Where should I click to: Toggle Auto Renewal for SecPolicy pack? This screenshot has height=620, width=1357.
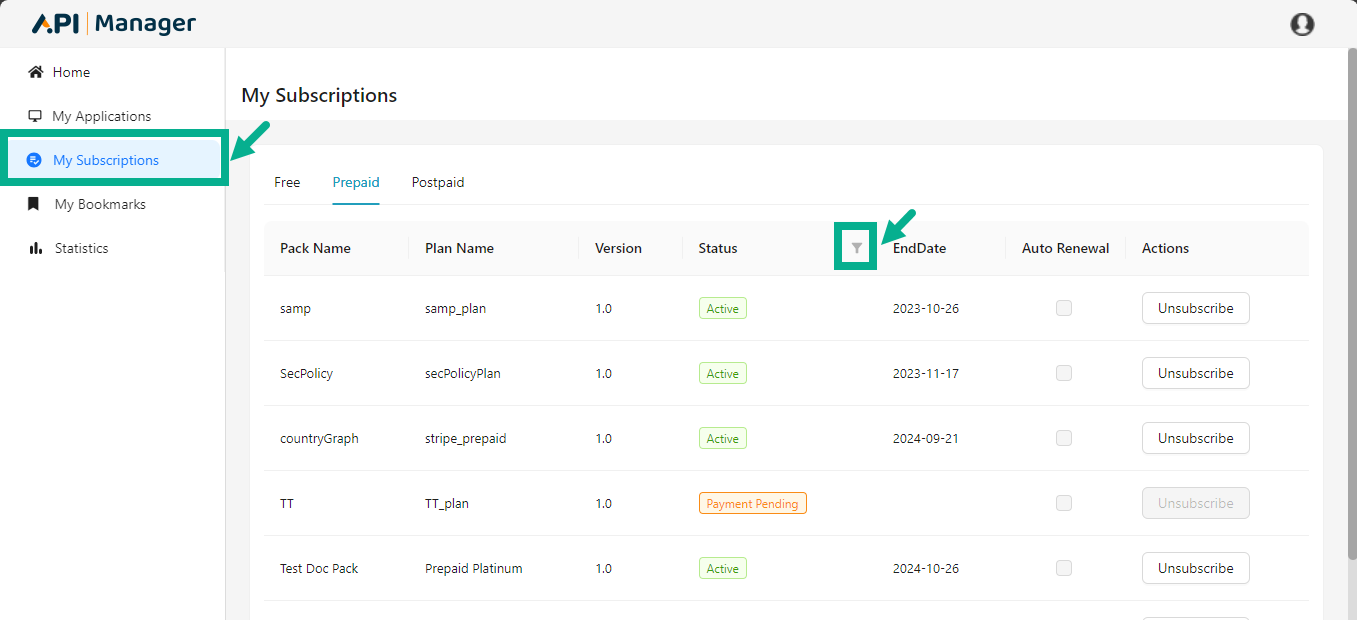1063,372
